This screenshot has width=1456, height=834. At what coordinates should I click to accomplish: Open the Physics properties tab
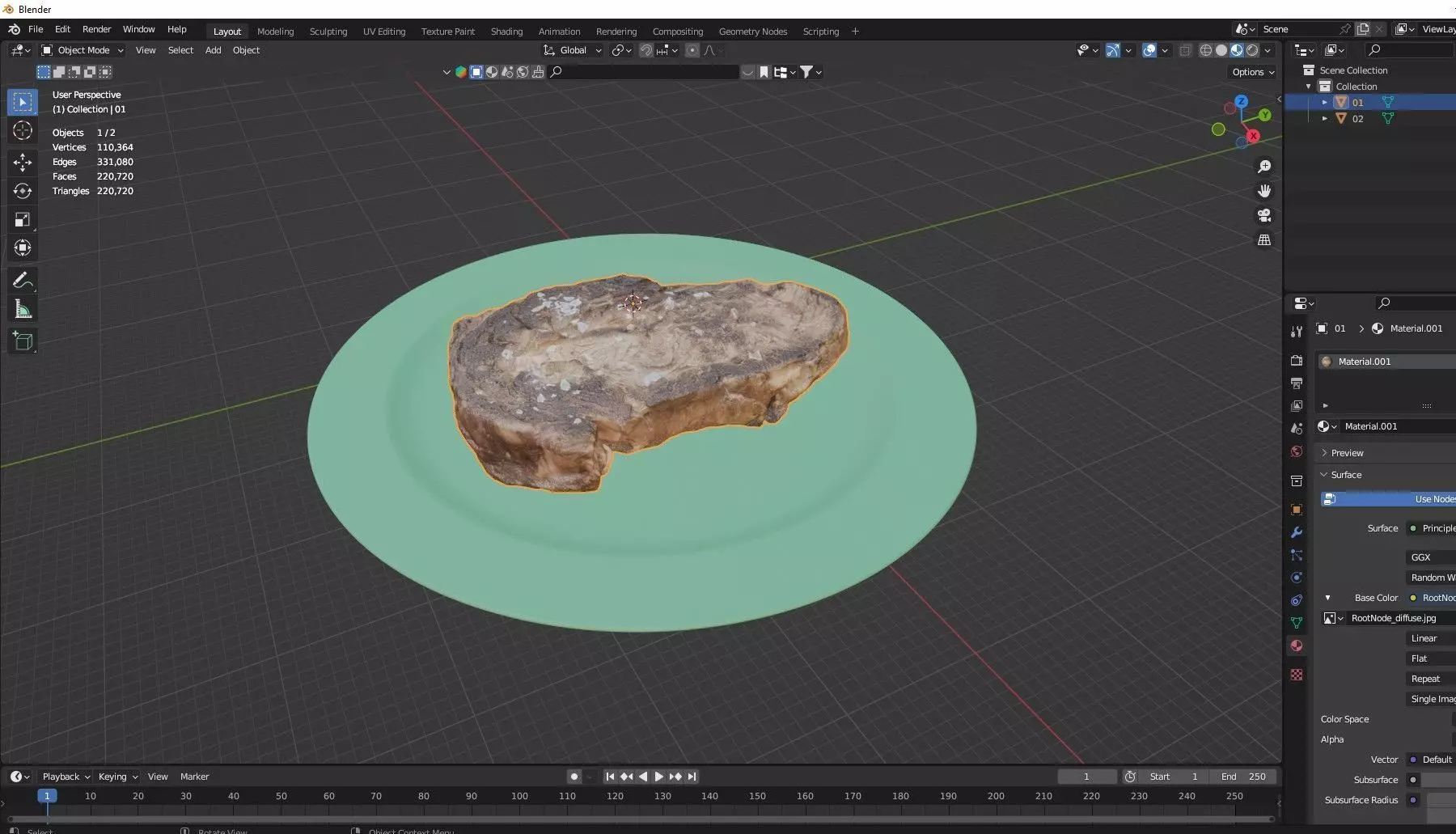pyautogui.click(x=1297, y=578)
